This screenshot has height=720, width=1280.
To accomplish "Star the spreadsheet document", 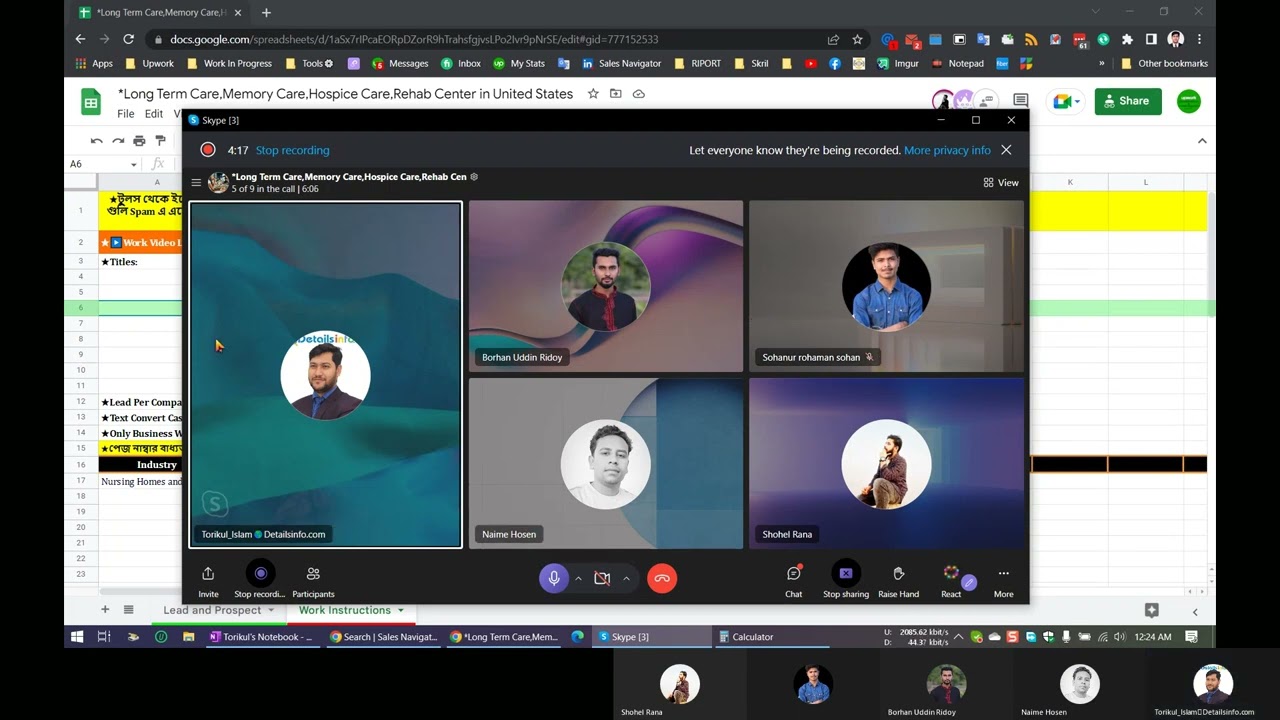I will tap(593, 94).
